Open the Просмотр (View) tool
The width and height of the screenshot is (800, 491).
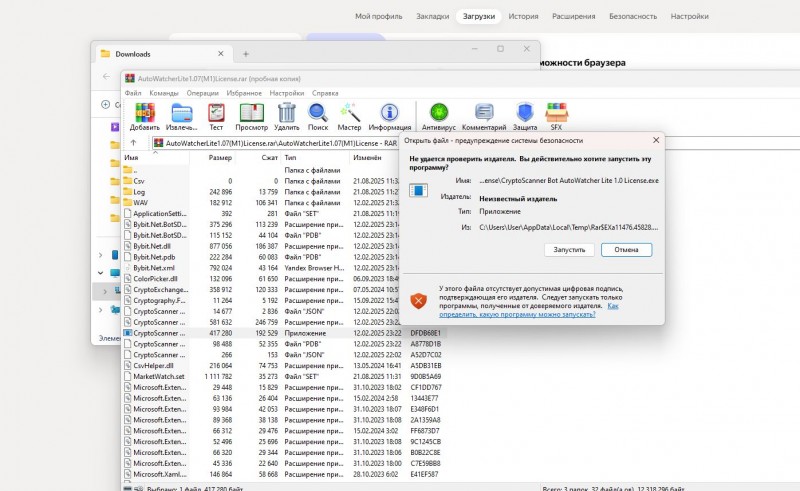pos(251,115)
